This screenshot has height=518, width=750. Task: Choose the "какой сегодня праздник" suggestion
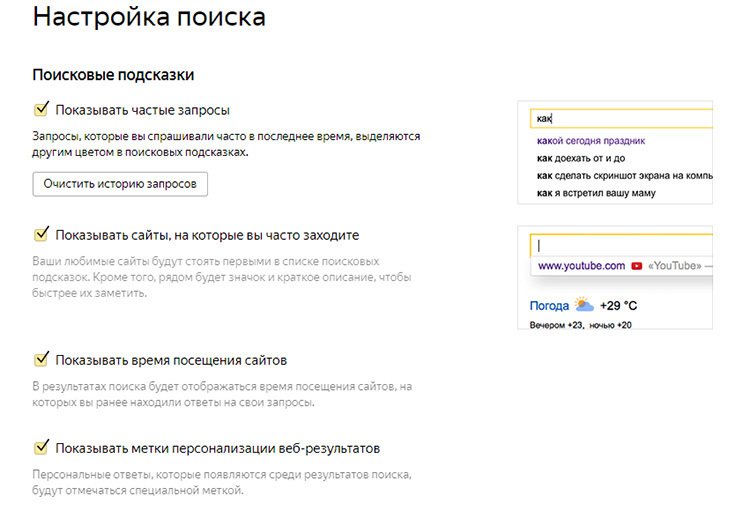(x=591, y=141)
